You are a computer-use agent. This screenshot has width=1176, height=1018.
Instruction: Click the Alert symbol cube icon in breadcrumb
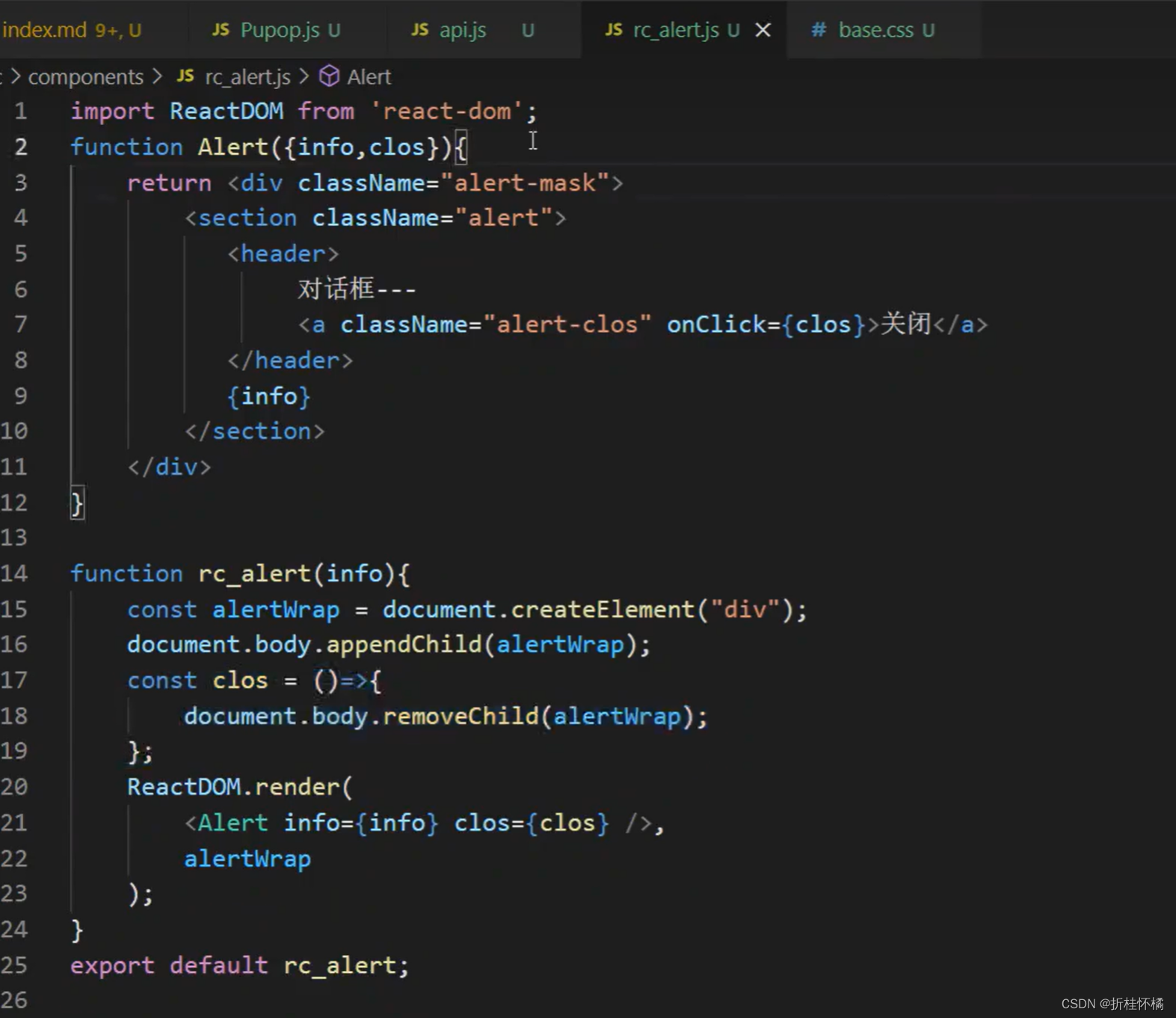pos(329,76)
